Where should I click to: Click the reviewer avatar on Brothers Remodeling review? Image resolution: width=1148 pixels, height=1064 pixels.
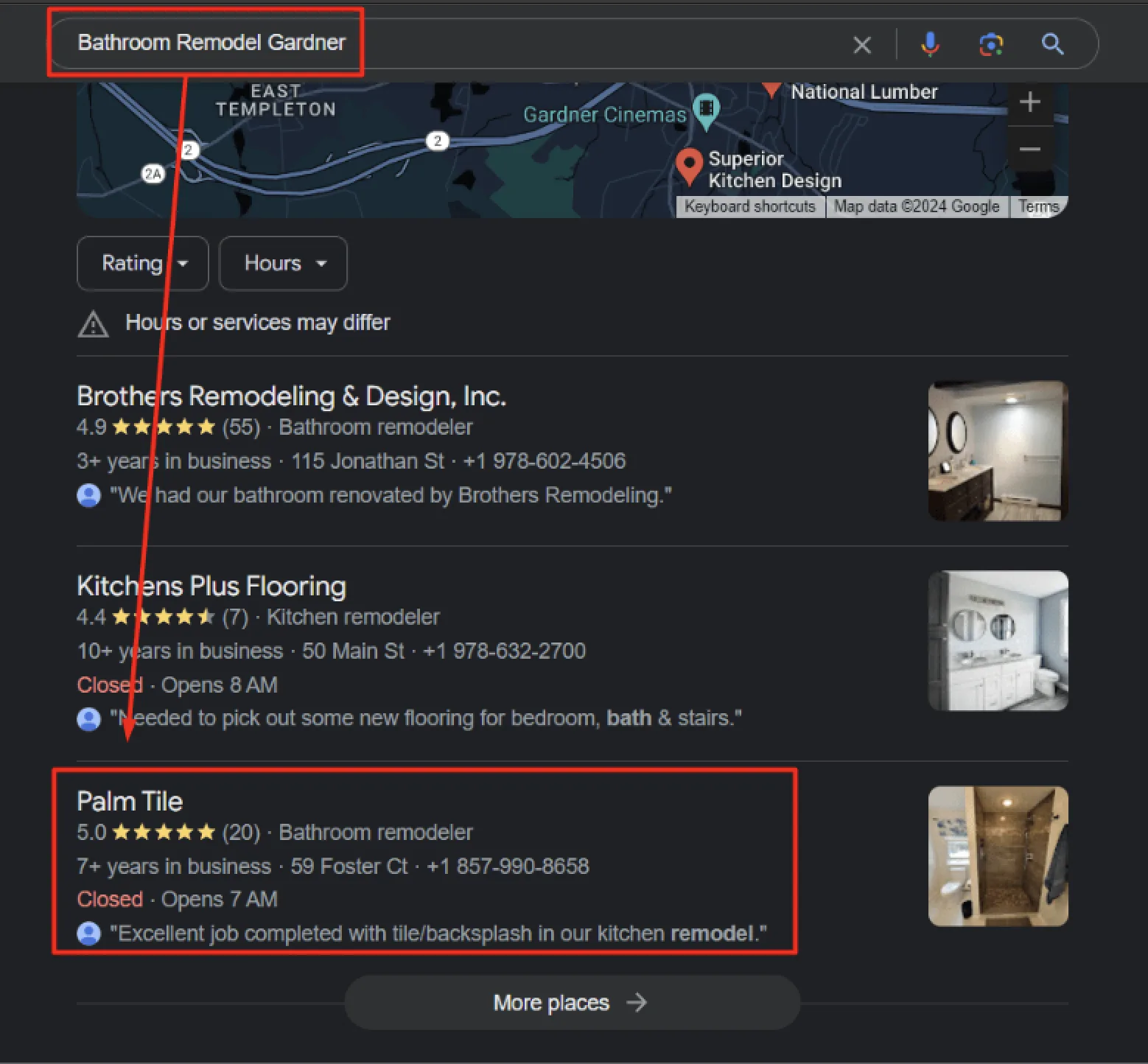(x=88, y=495)
